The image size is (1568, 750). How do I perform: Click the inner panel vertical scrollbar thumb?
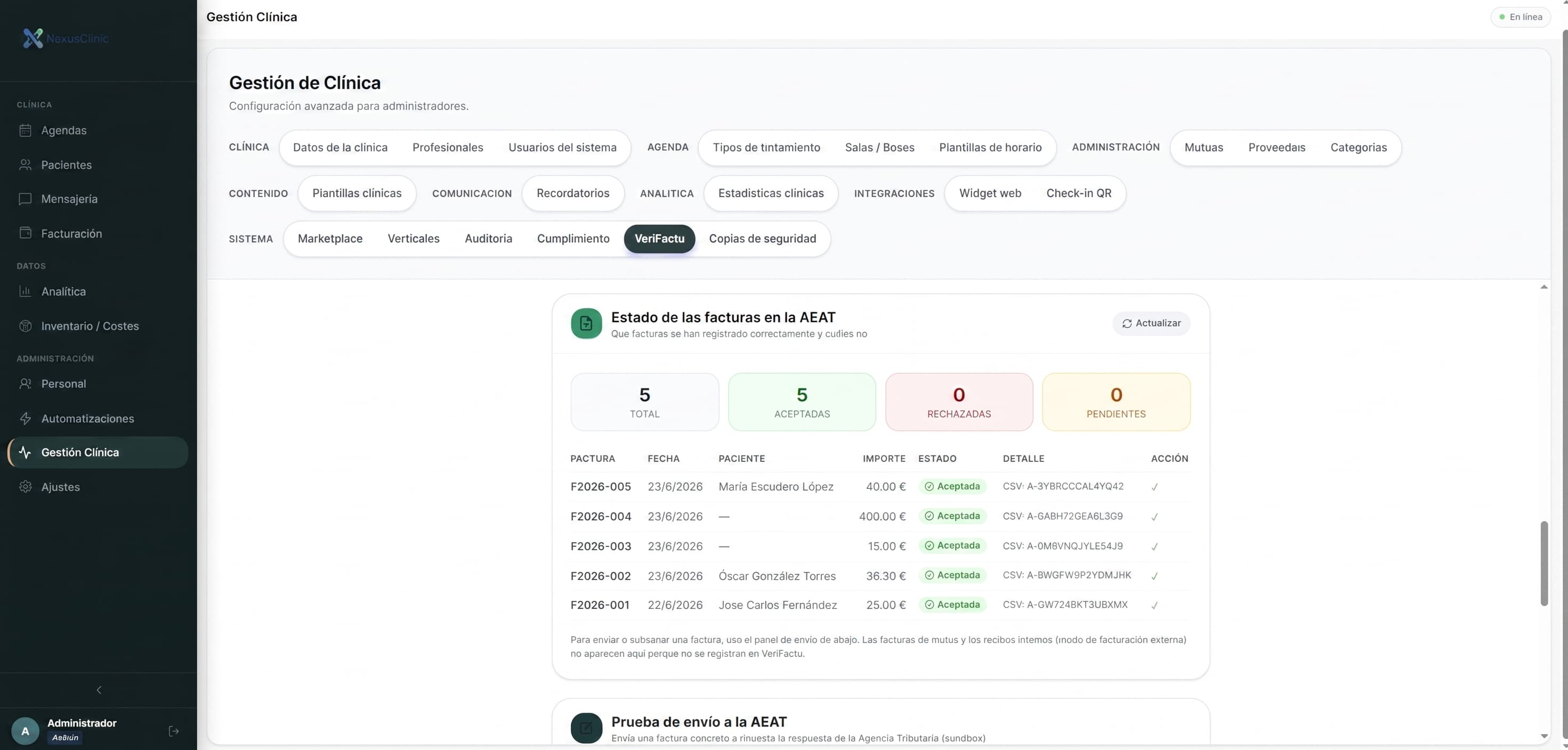(1543, 563)
